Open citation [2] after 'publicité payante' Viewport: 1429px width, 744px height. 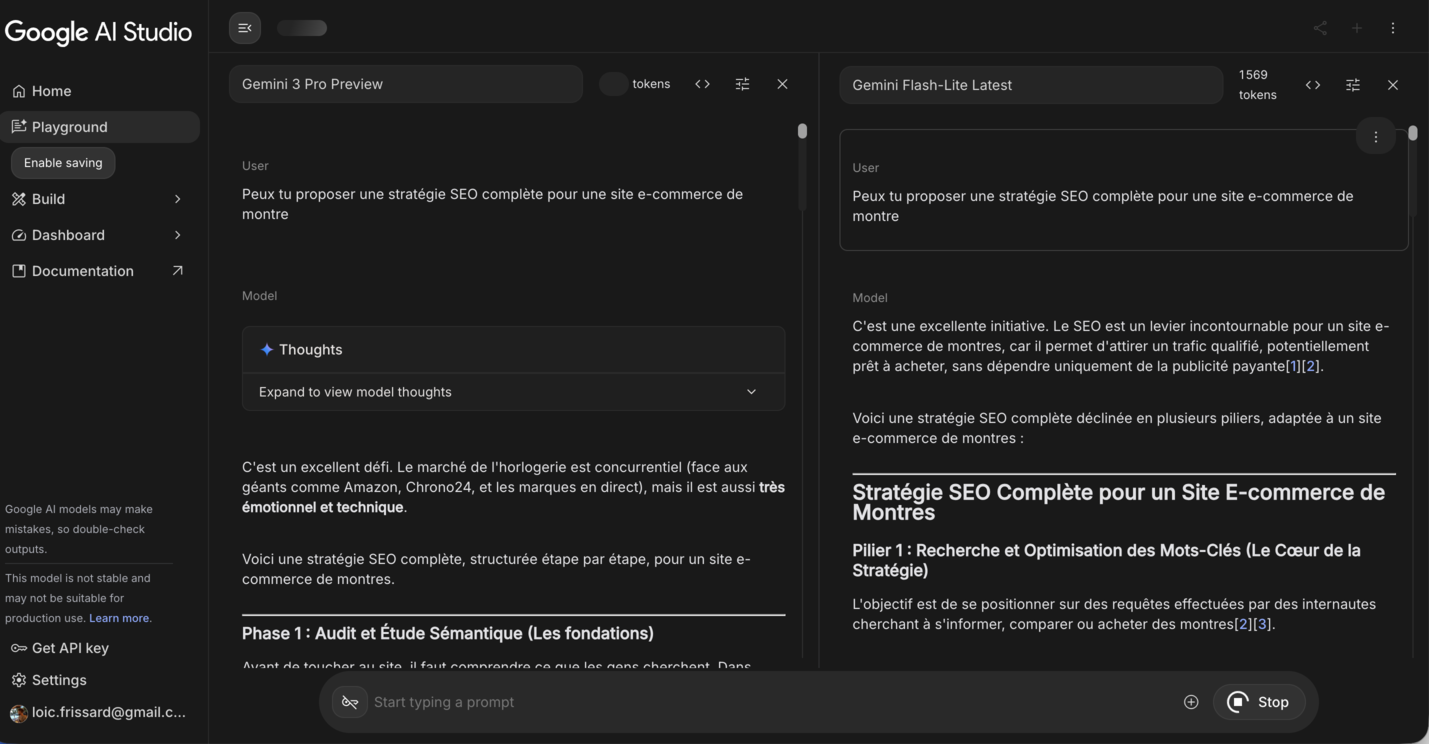(x=1310, y=366)
